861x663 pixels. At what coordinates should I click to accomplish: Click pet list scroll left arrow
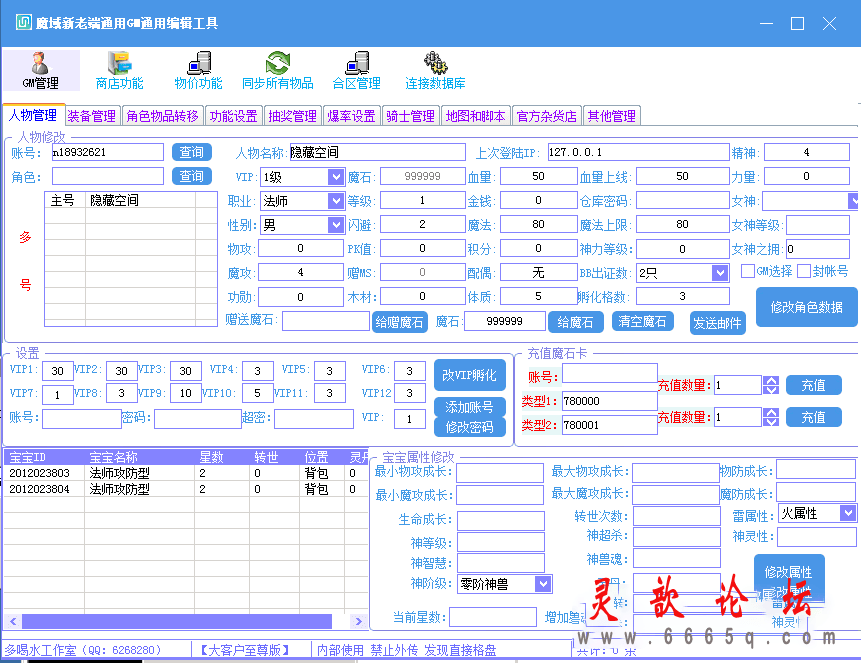(x=13, y=621)
